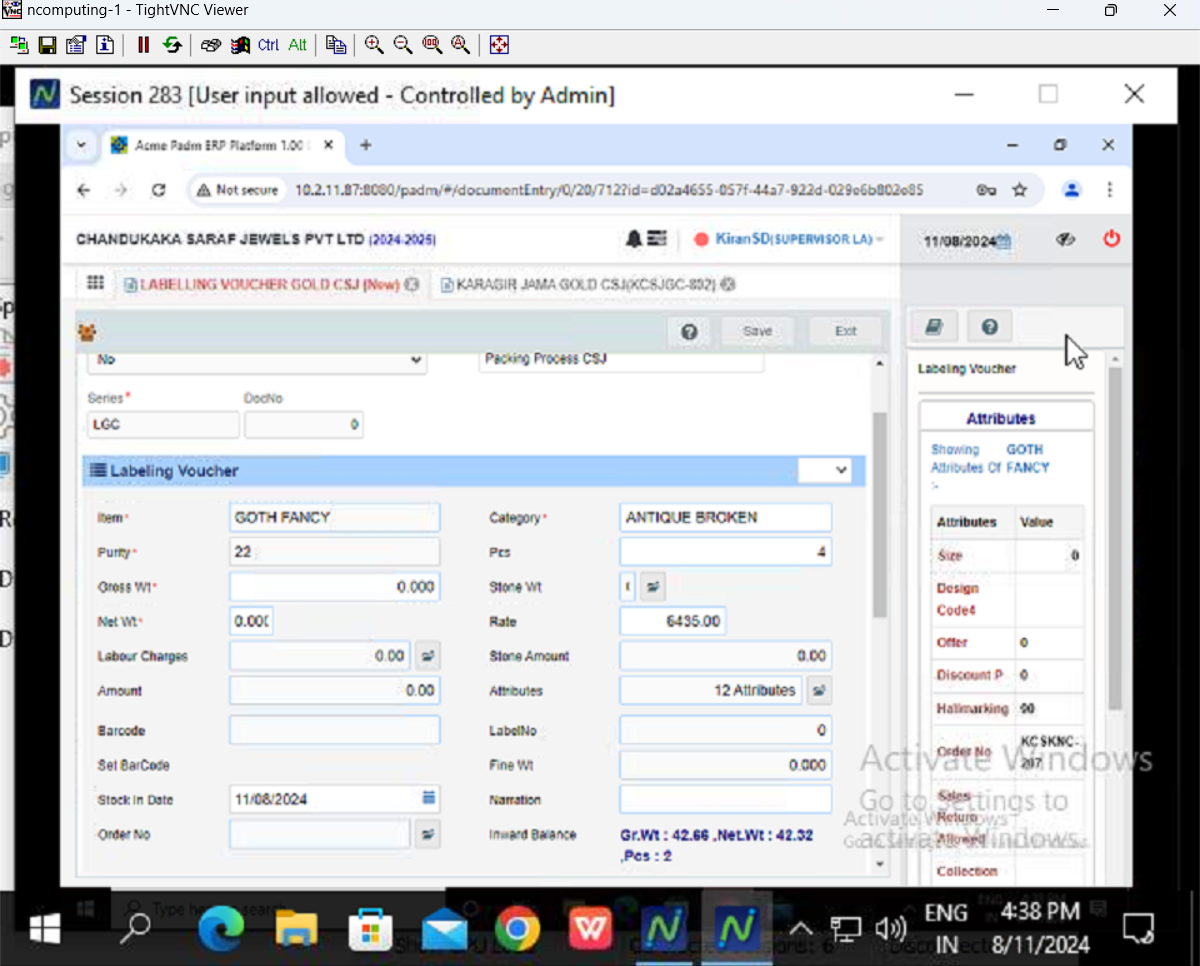Open TightVNC connection options
This screenshot has height=966, width=1200.
pos(76,45)
